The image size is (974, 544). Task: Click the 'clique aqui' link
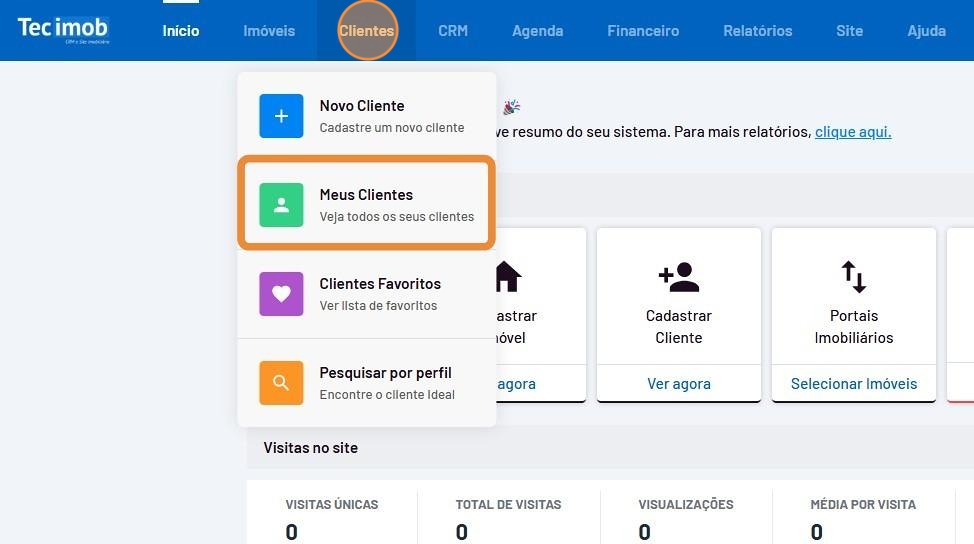pos(853,132)
